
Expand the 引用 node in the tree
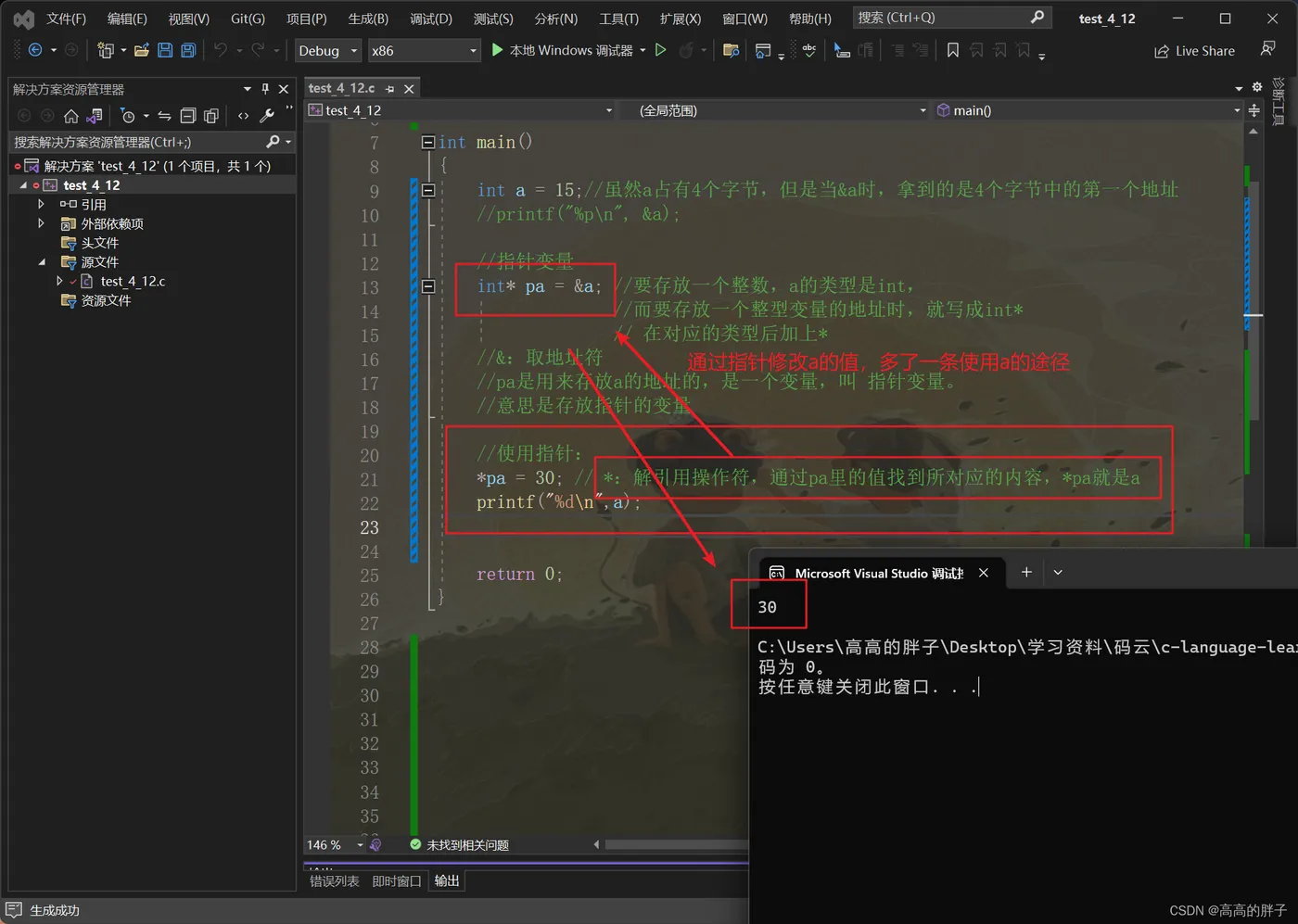click(41, 204)
